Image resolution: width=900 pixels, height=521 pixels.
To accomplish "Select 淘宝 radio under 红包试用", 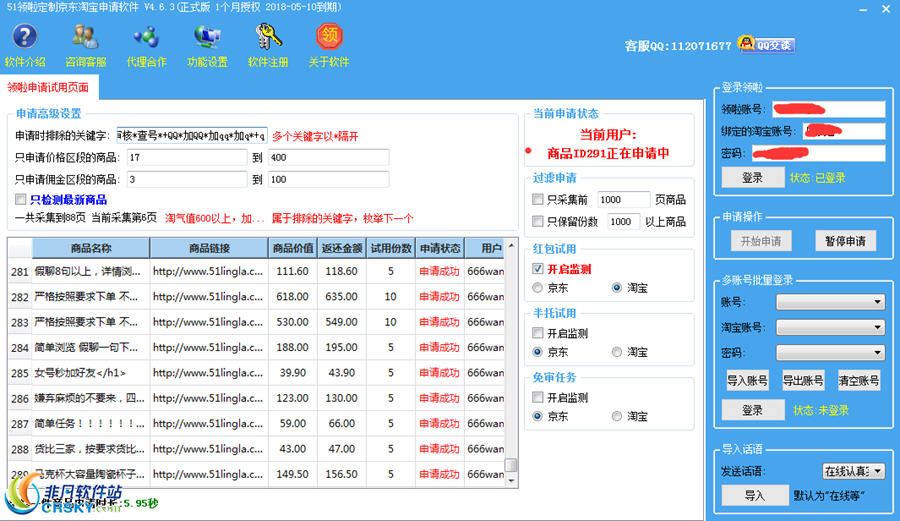I will coord(617,287).
